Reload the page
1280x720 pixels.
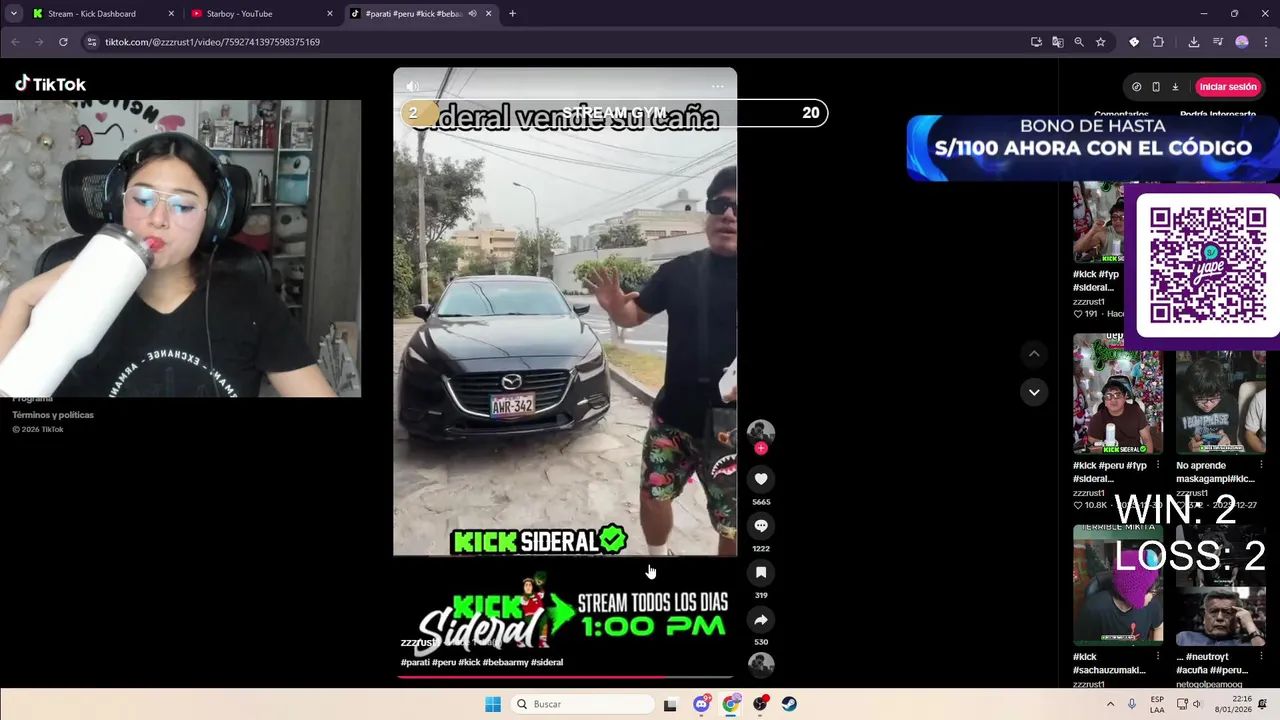click(x=63, y=42)
